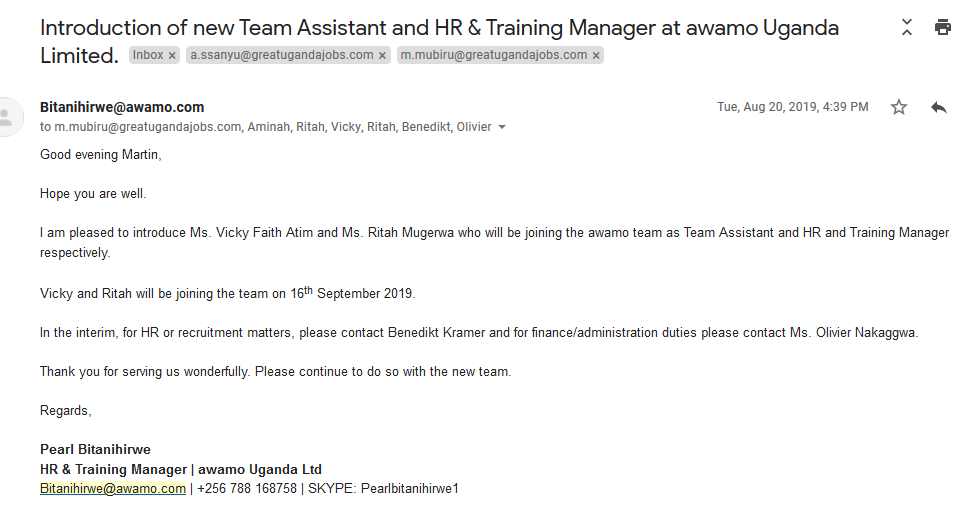
Task: Click the signature name Pearl Bitanihirwe
Action: [x=96, y=449]
